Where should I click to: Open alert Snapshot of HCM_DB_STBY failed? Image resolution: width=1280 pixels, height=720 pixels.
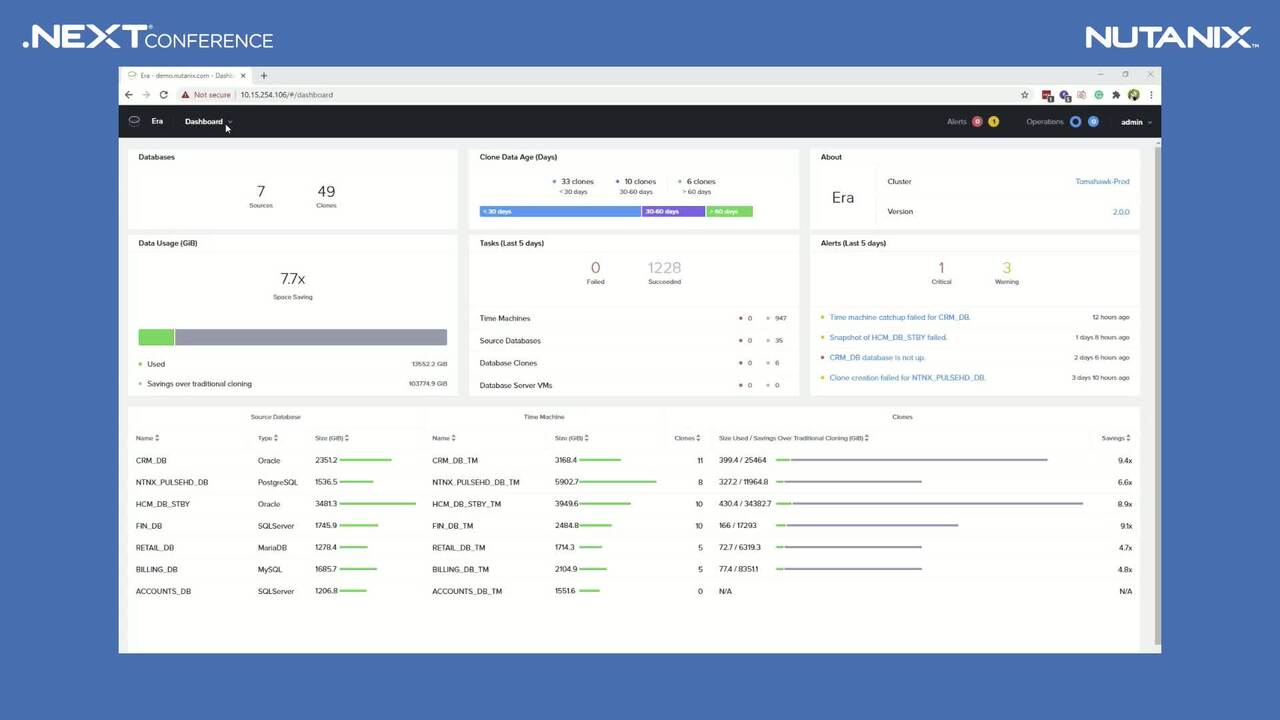tap(888, 337)
